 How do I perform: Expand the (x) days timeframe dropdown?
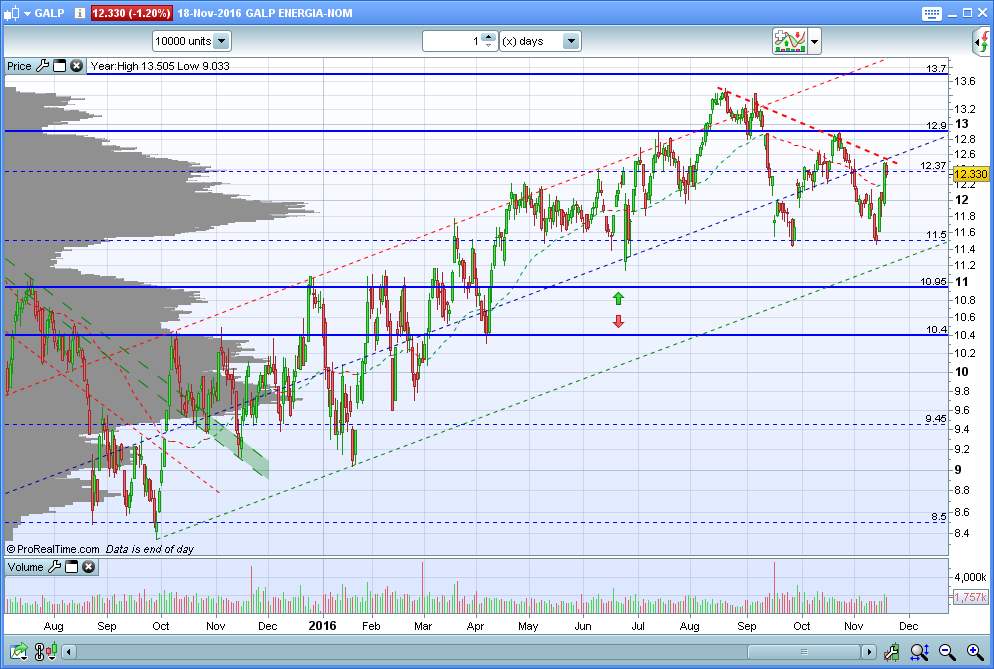(x=571, y=41)
